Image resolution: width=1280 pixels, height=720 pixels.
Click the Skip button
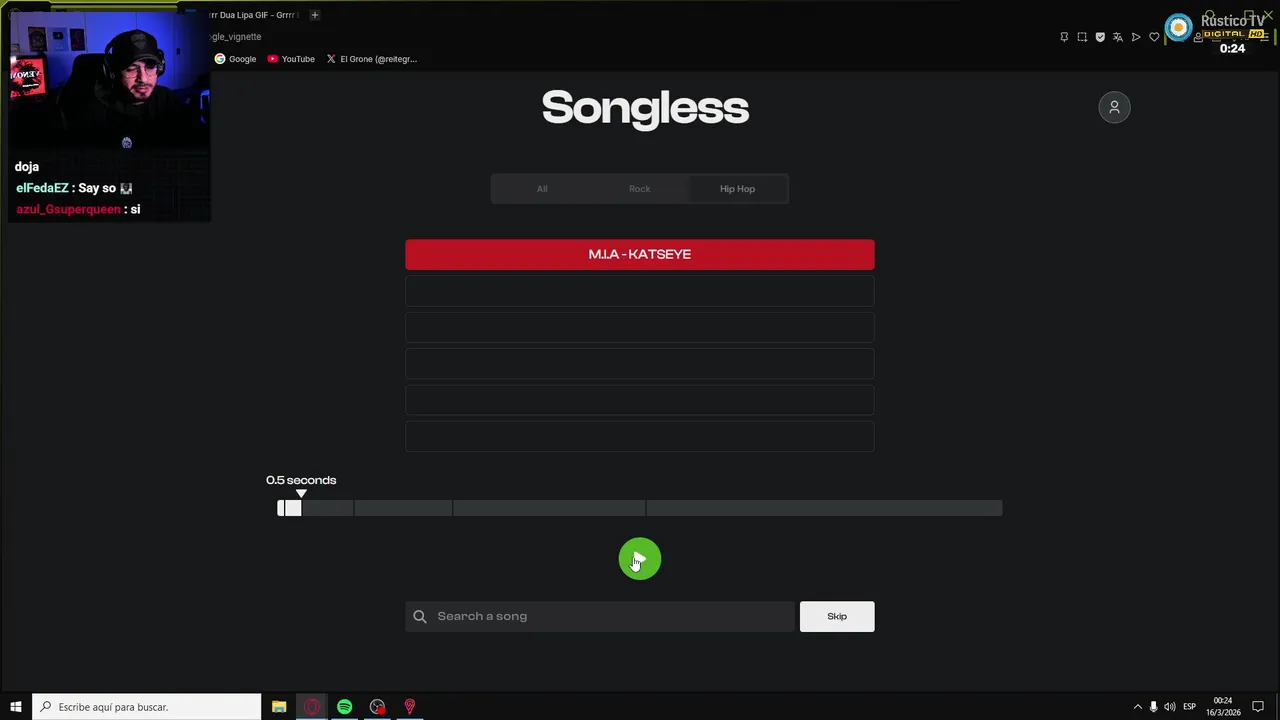(837, 616)
